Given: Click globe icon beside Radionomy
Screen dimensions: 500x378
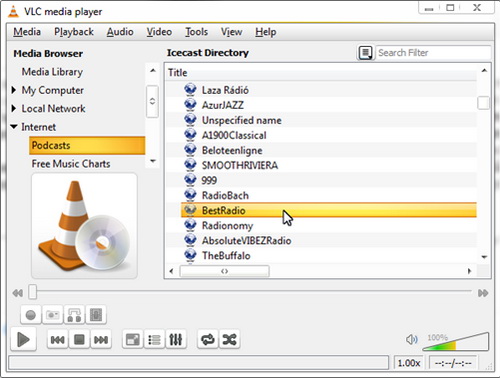Looking at the screenshot, I should tap(190, 225).
